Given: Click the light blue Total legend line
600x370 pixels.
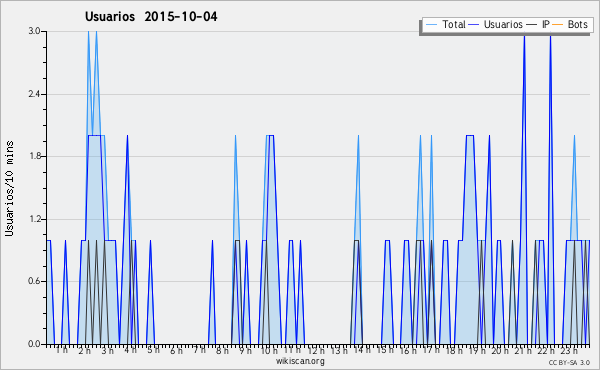Looking at the screenshot, I should coord(431,25).
